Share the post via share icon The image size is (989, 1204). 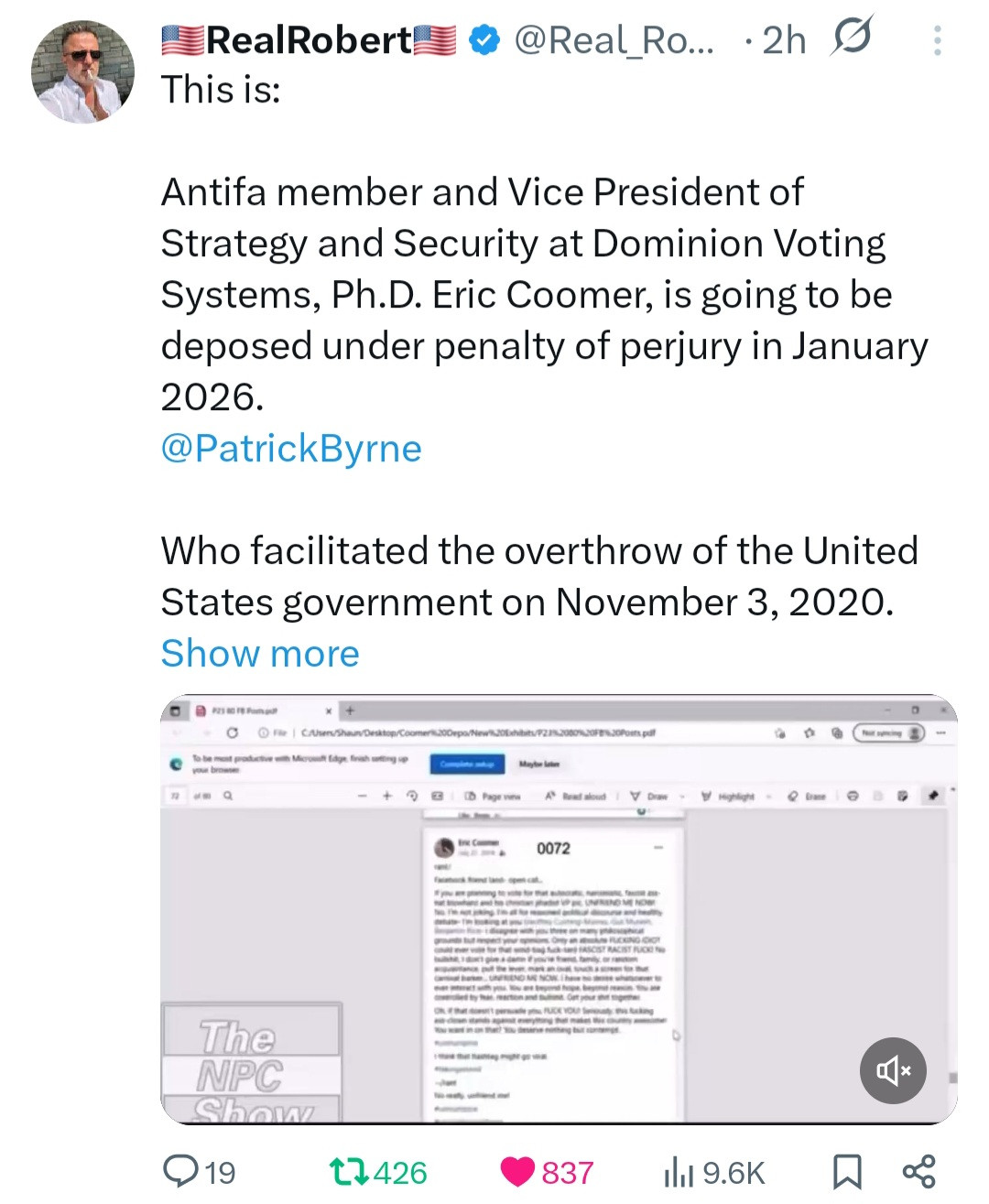(918, 1171)
